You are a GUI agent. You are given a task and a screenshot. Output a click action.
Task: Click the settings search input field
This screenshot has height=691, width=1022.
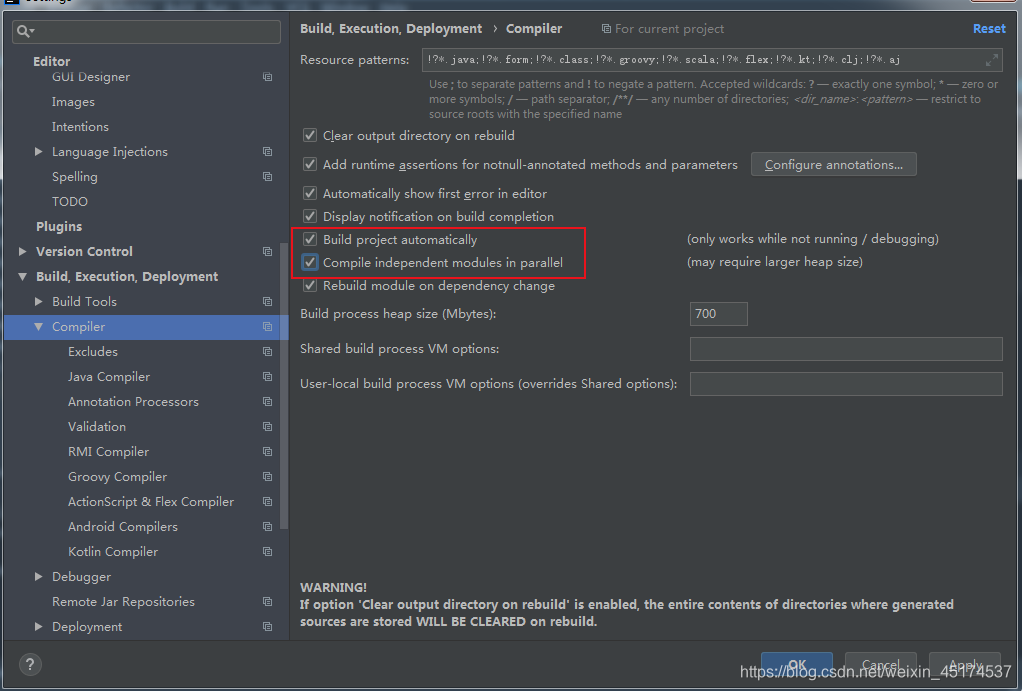click(147, 31)
